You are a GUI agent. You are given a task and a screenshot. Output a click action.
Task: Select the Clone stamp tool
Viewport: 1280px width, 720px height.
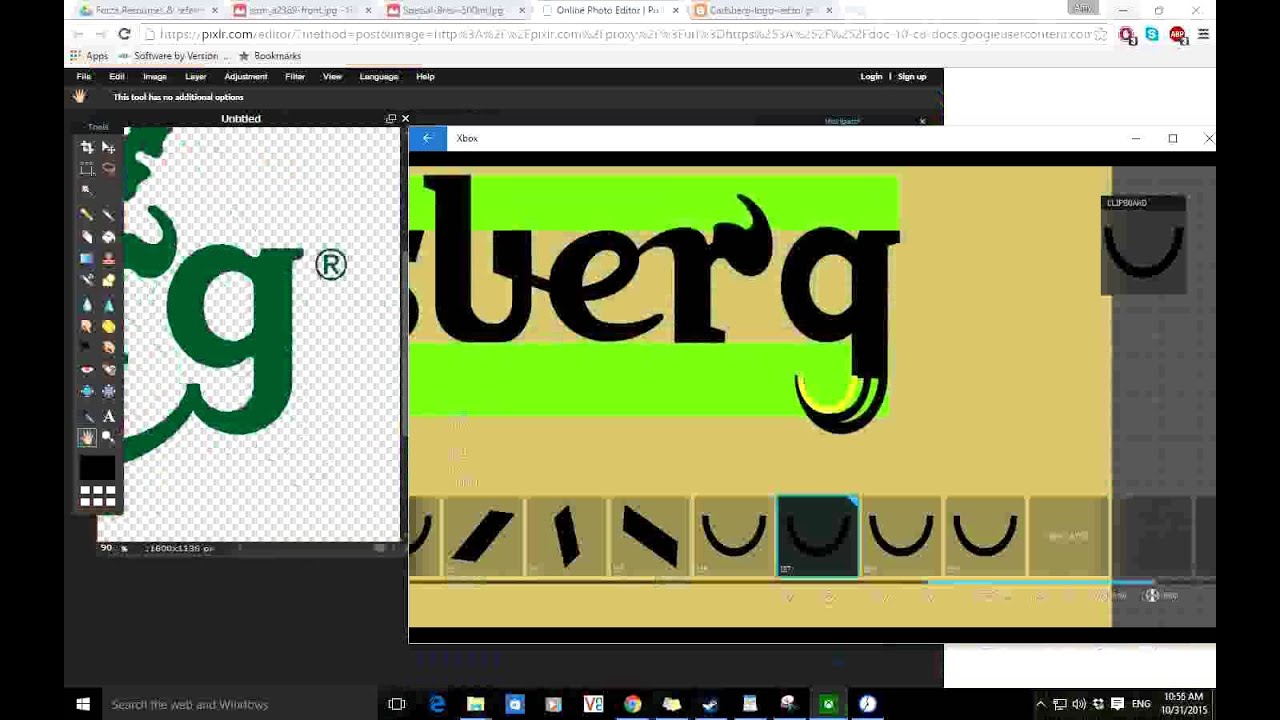pos(108,259)
